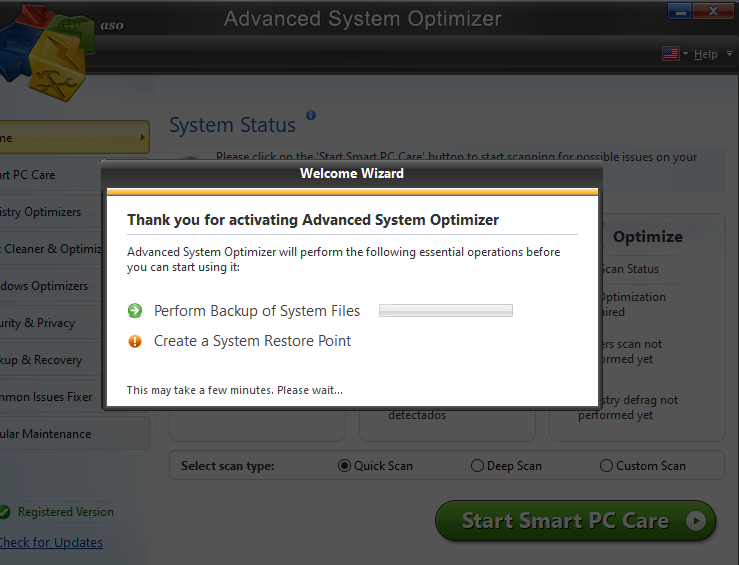Expand the arrow on Home sidebar item
Screen dimensions: 739x565
click(x=142, y=138)
